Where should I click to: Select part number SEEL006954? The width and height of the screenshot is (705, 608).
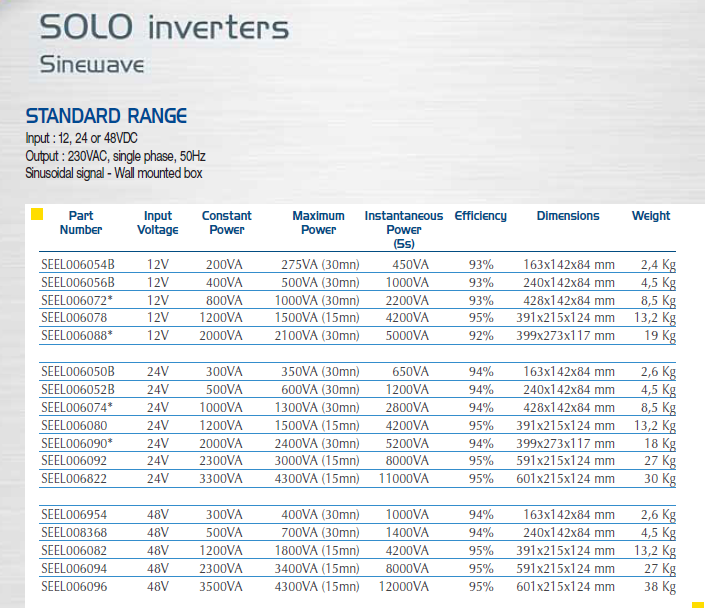74,514
